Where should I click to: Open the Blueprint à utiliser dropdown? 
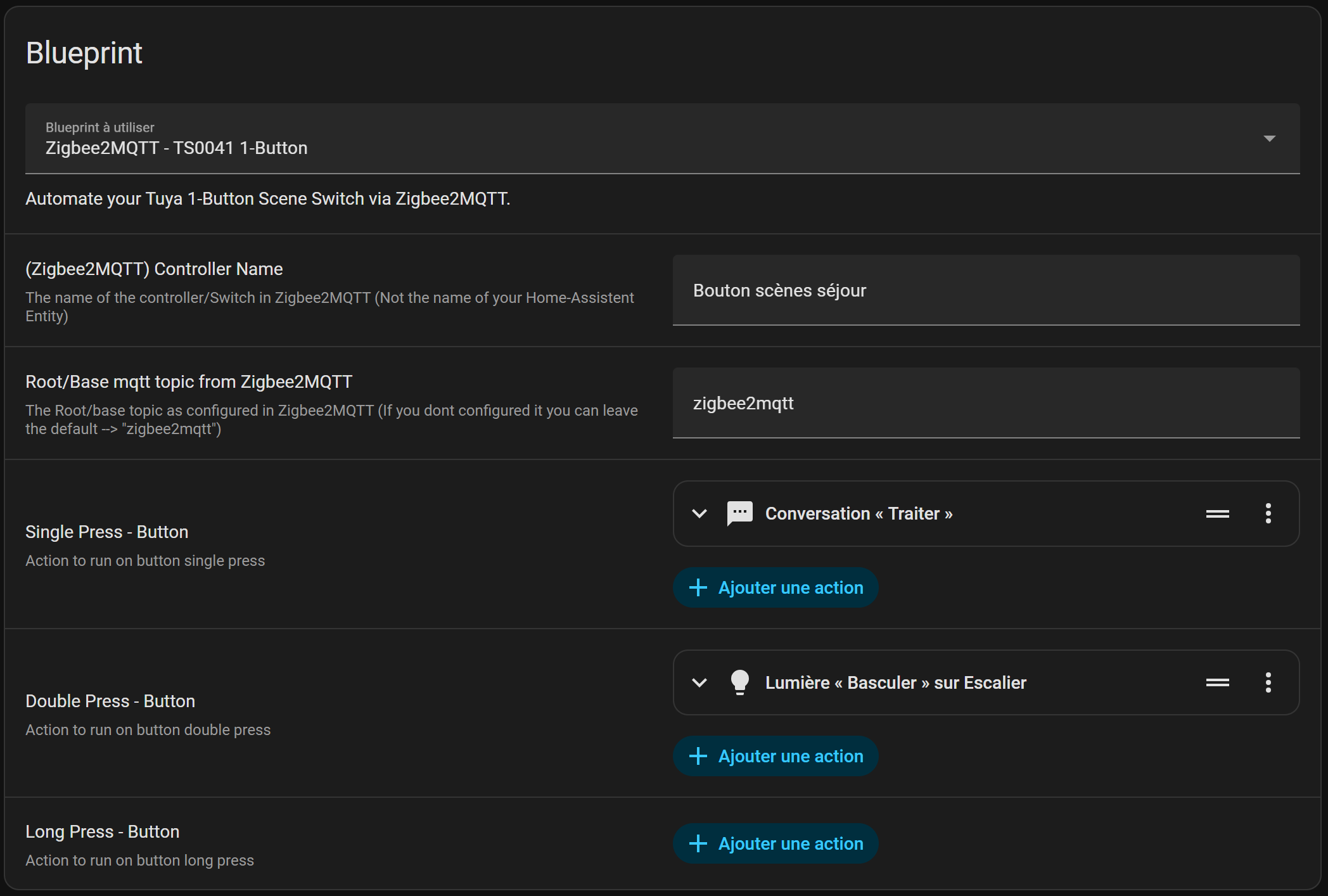tap(661, 139)
